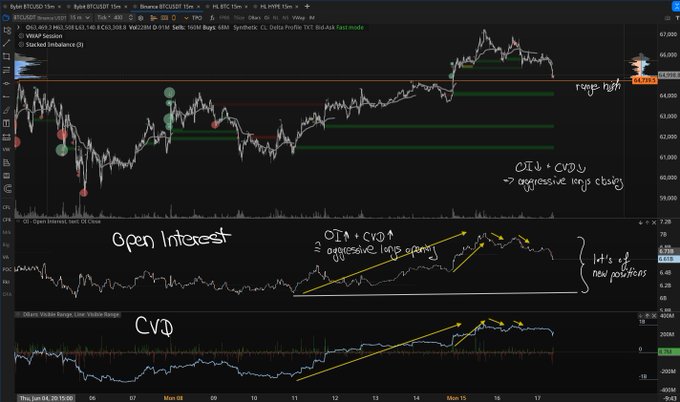Close the CVD DBars panel

654,316
